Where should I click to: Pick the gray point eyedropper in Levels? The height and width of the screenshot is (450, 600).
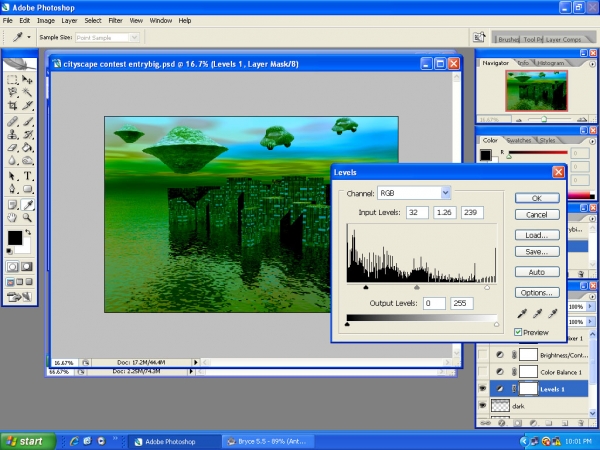pos(537,314)
